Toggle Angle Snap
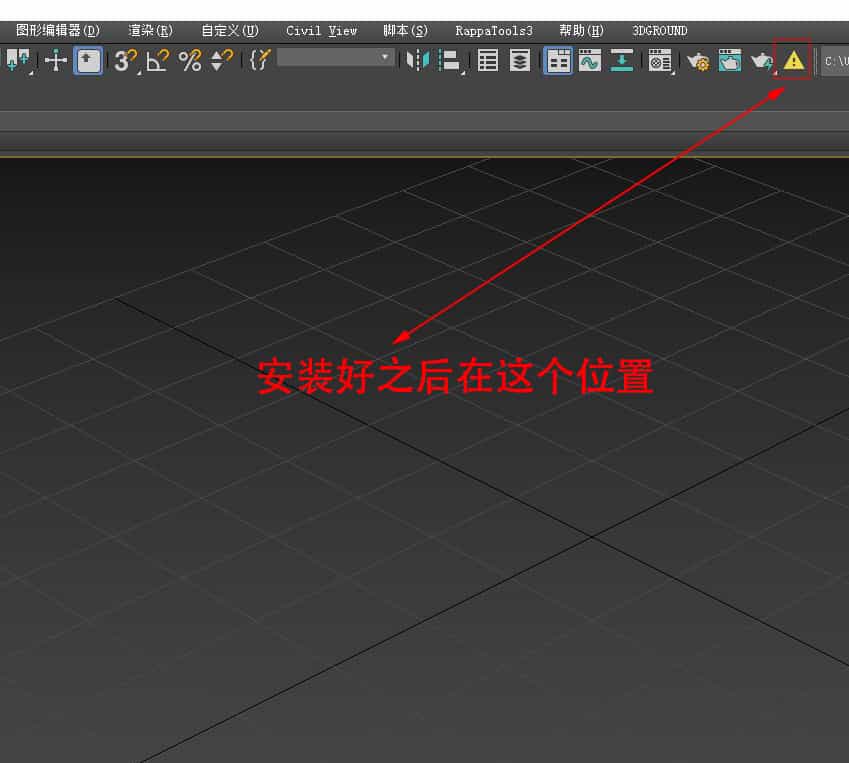This screenshot has height=763, width=849. pos(158,61)
